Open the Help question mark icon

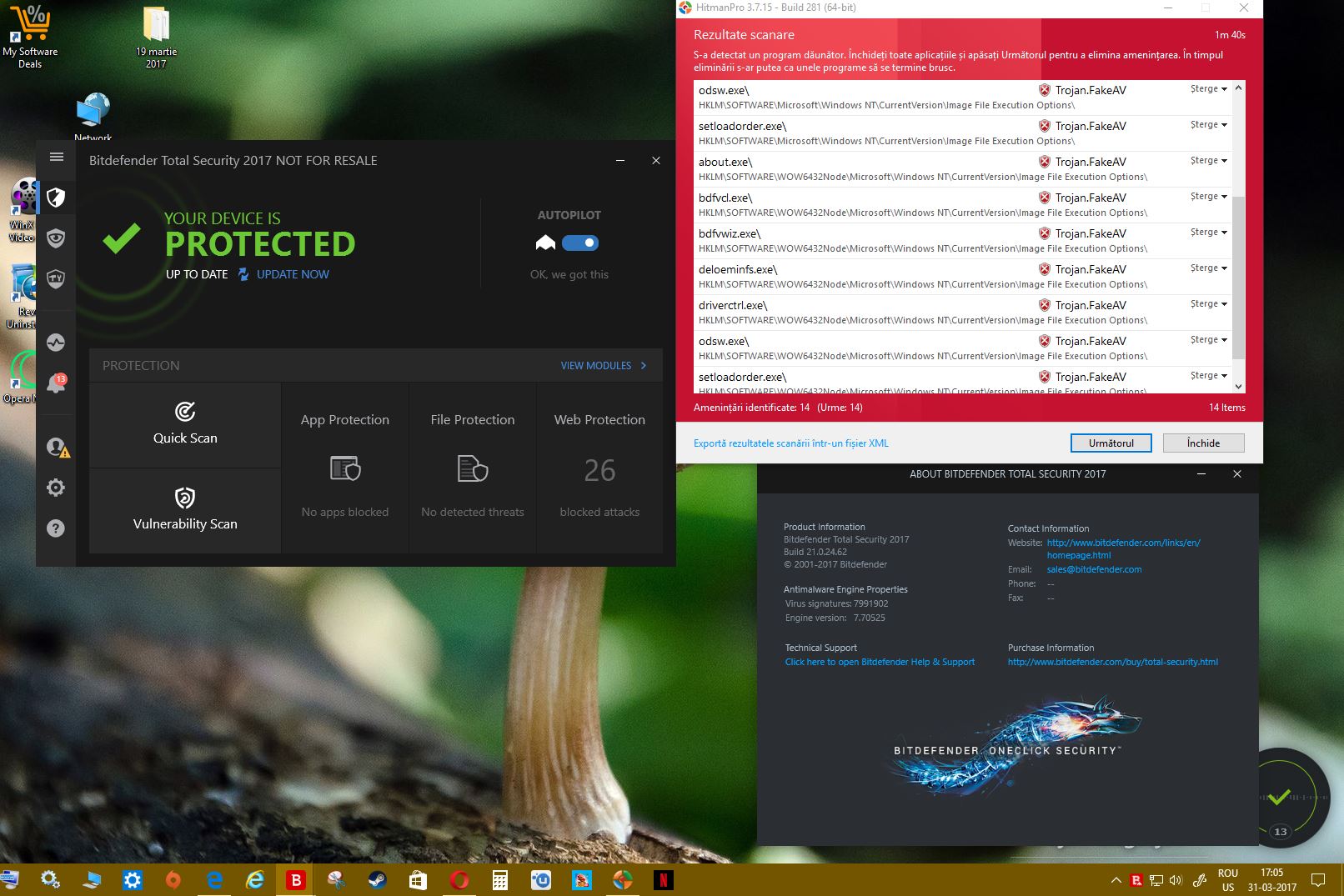coord(56,528)
